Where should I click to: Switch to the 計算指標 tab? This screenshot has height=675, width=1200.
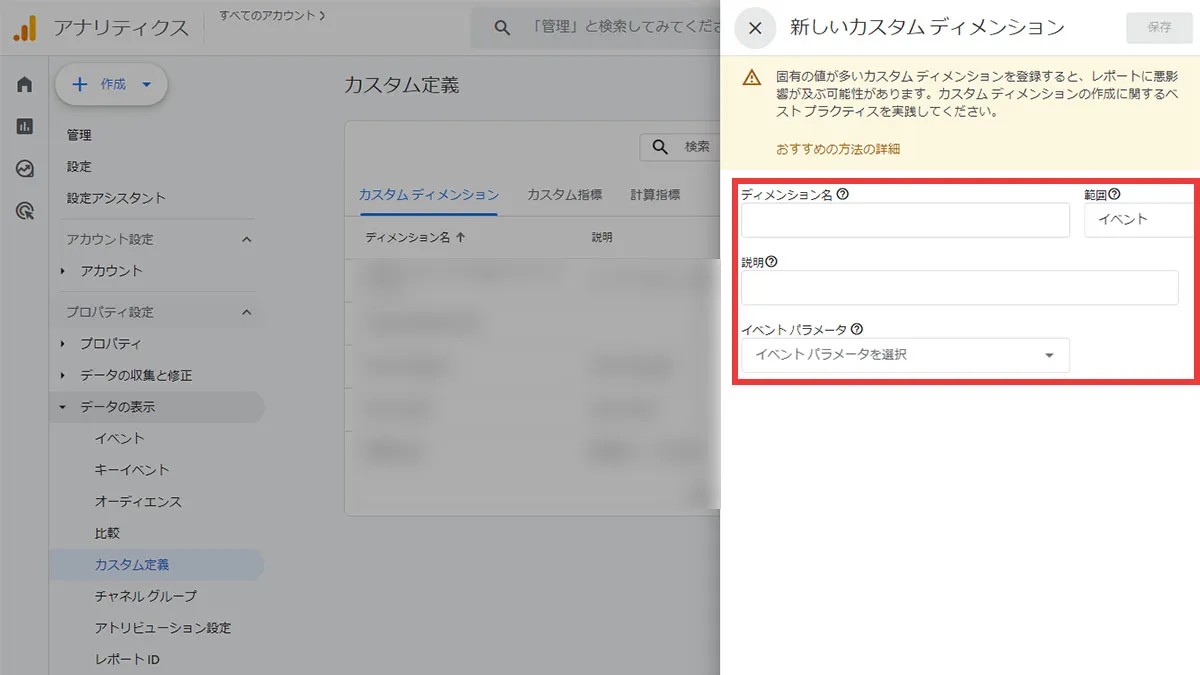655,195
